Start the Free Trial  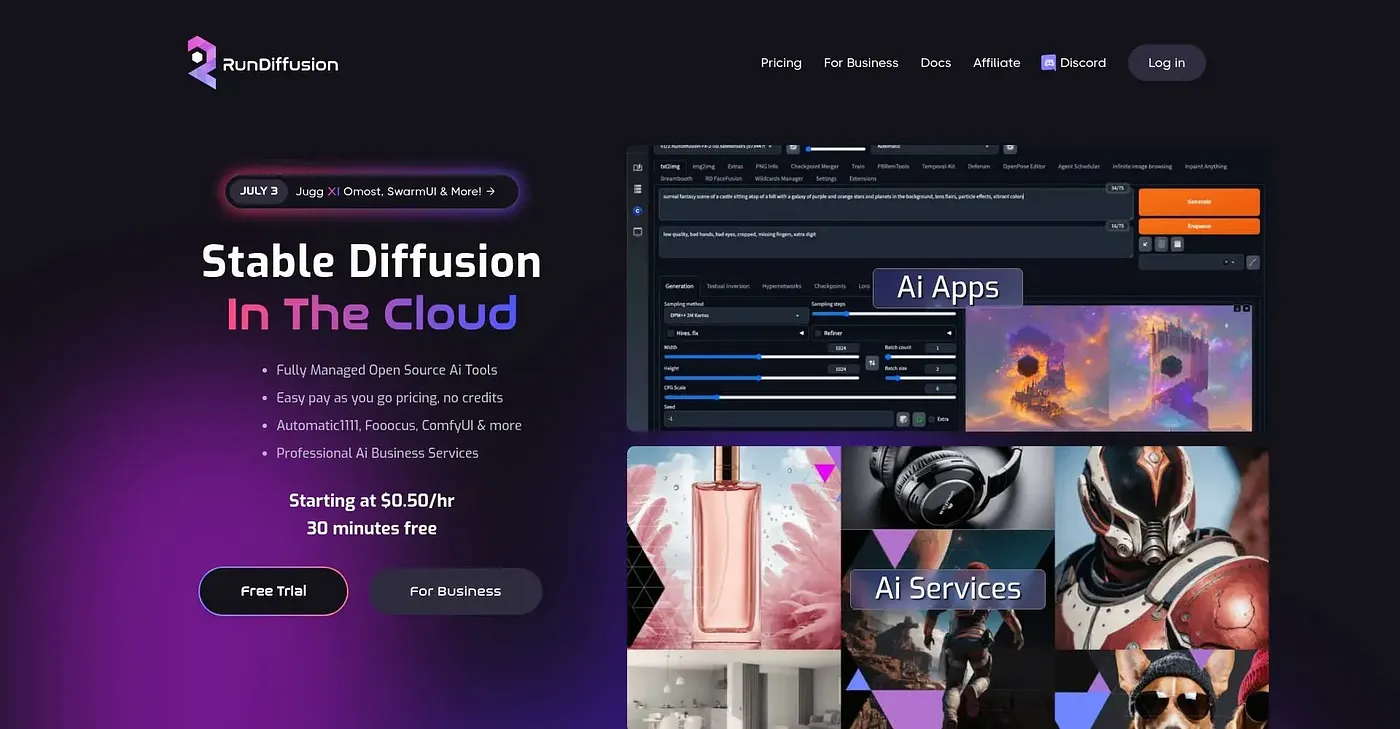point(273,591)
